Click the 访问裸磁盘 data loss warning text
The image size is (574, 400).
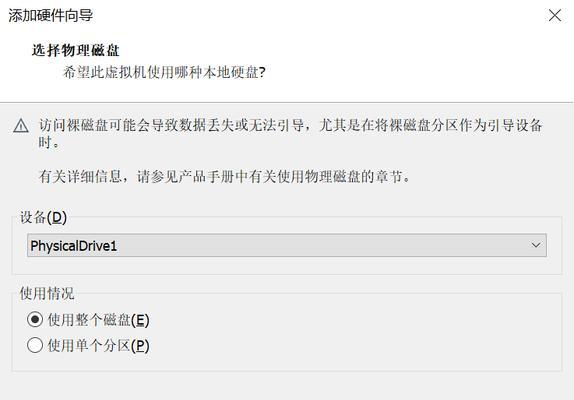coord(290,125)
